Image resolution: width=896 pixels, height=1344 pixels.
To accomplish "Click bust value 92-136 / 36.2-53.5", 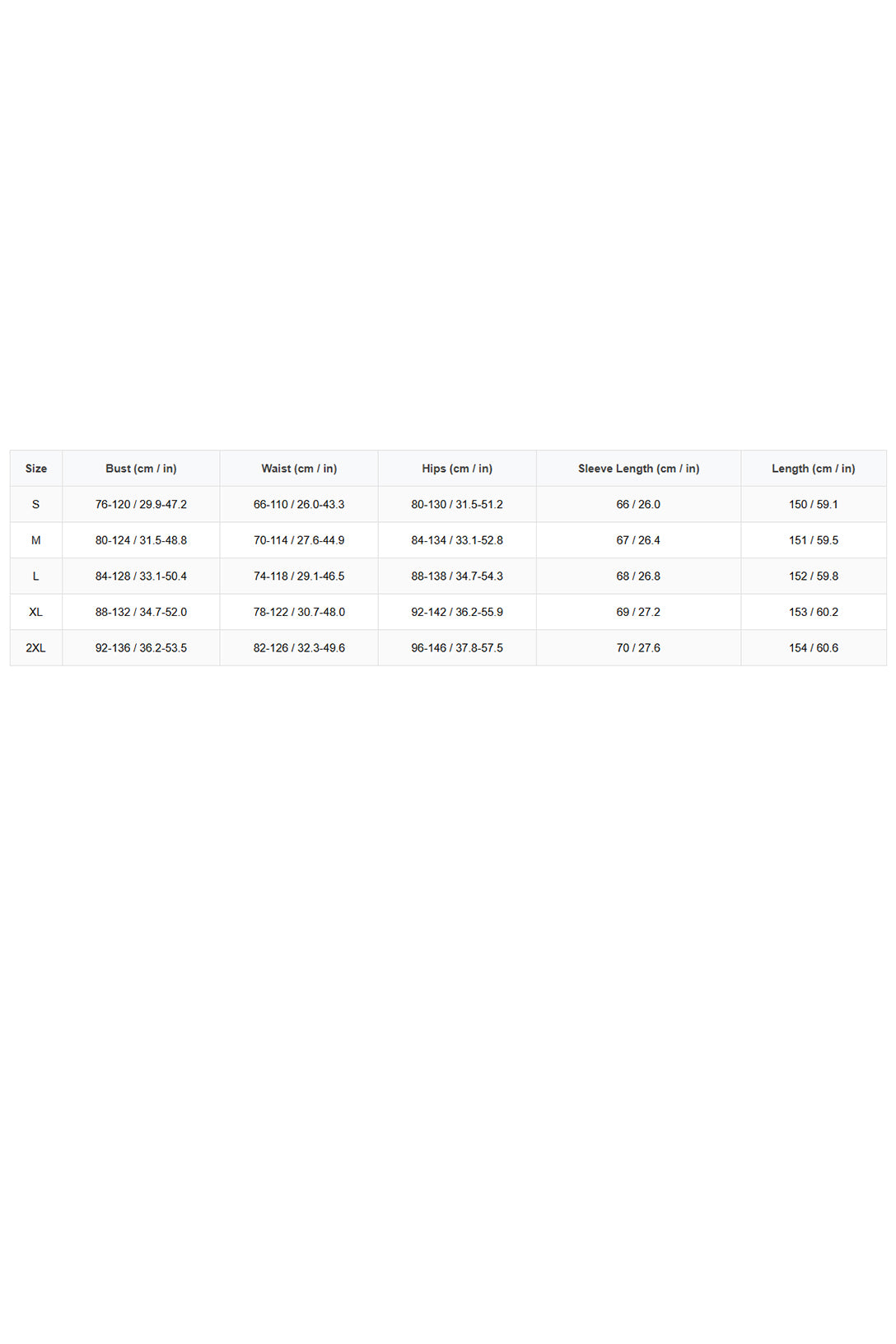I will [x=141, y=648].
